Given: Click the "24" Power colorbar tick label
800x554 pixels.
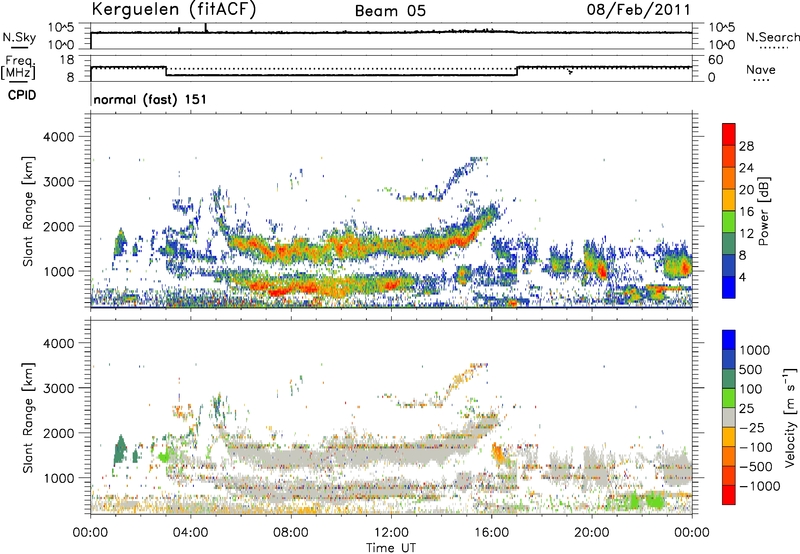Looking at the screenshot, I should [746, 168].
